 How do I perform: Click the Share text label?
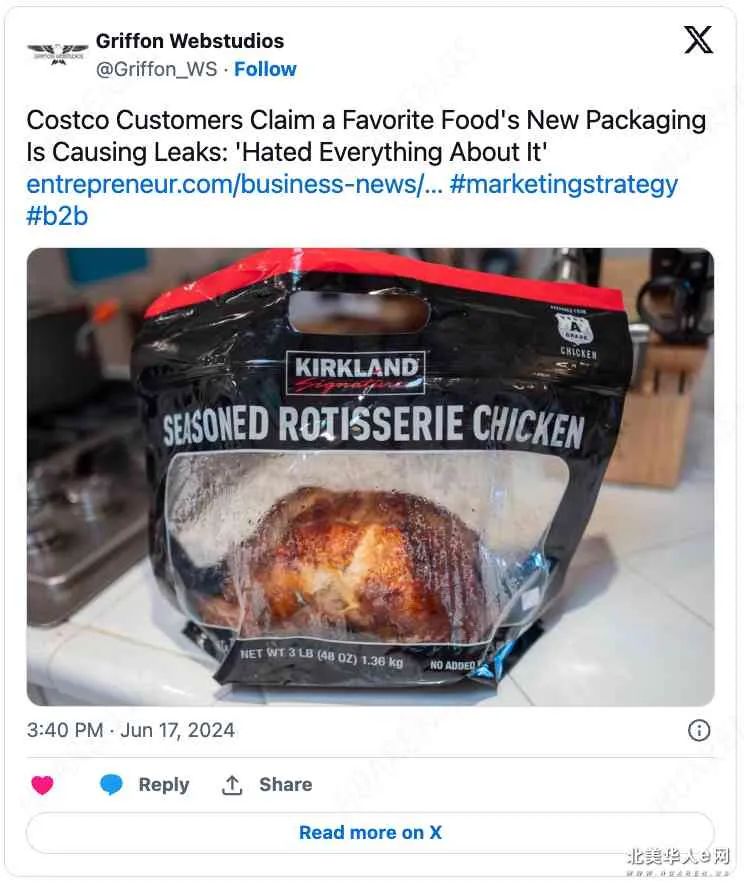(x=285, y=784)
